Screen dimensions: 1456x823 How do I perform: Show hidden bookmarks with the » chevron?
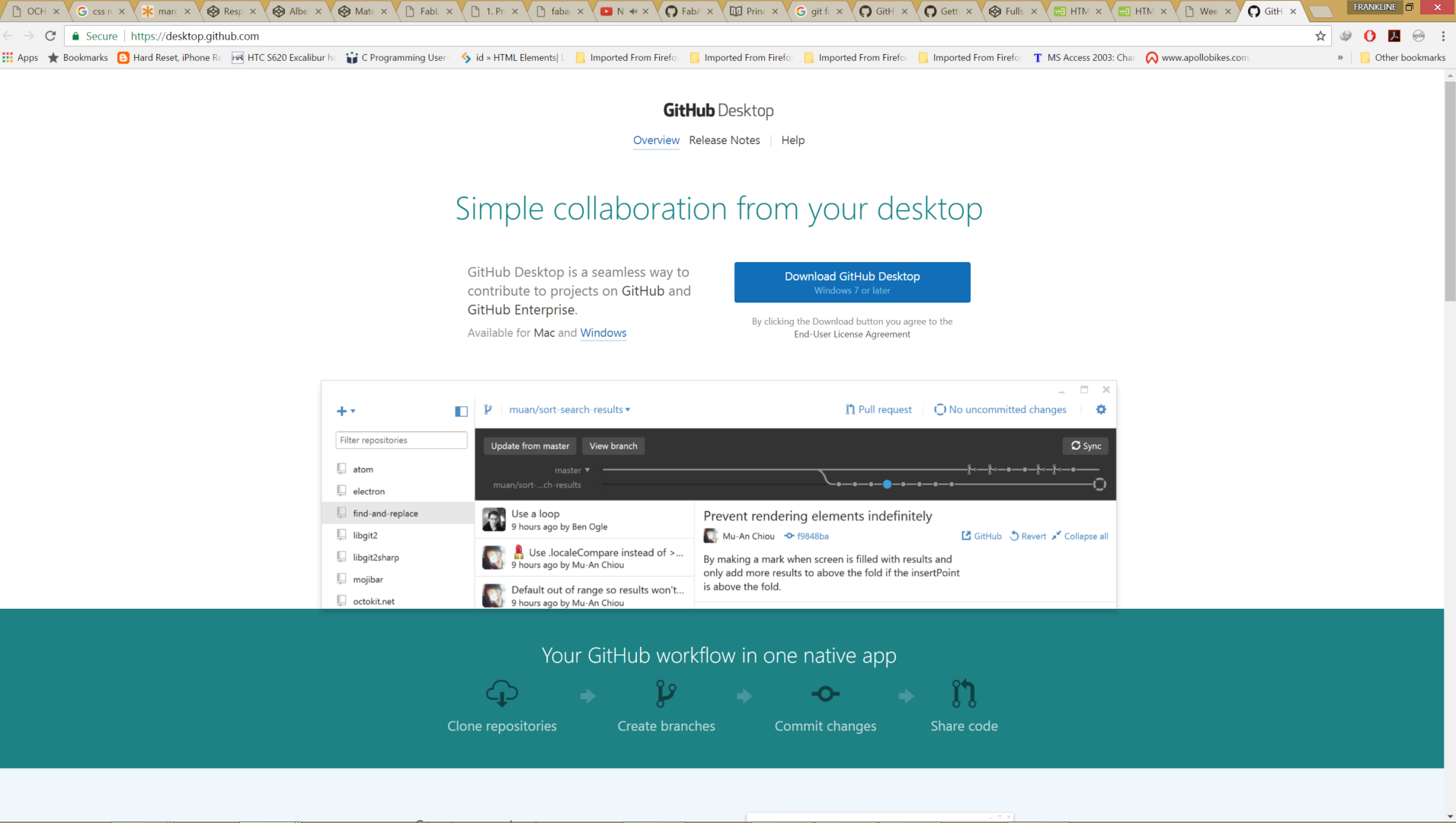click(x=1340, y=57)
